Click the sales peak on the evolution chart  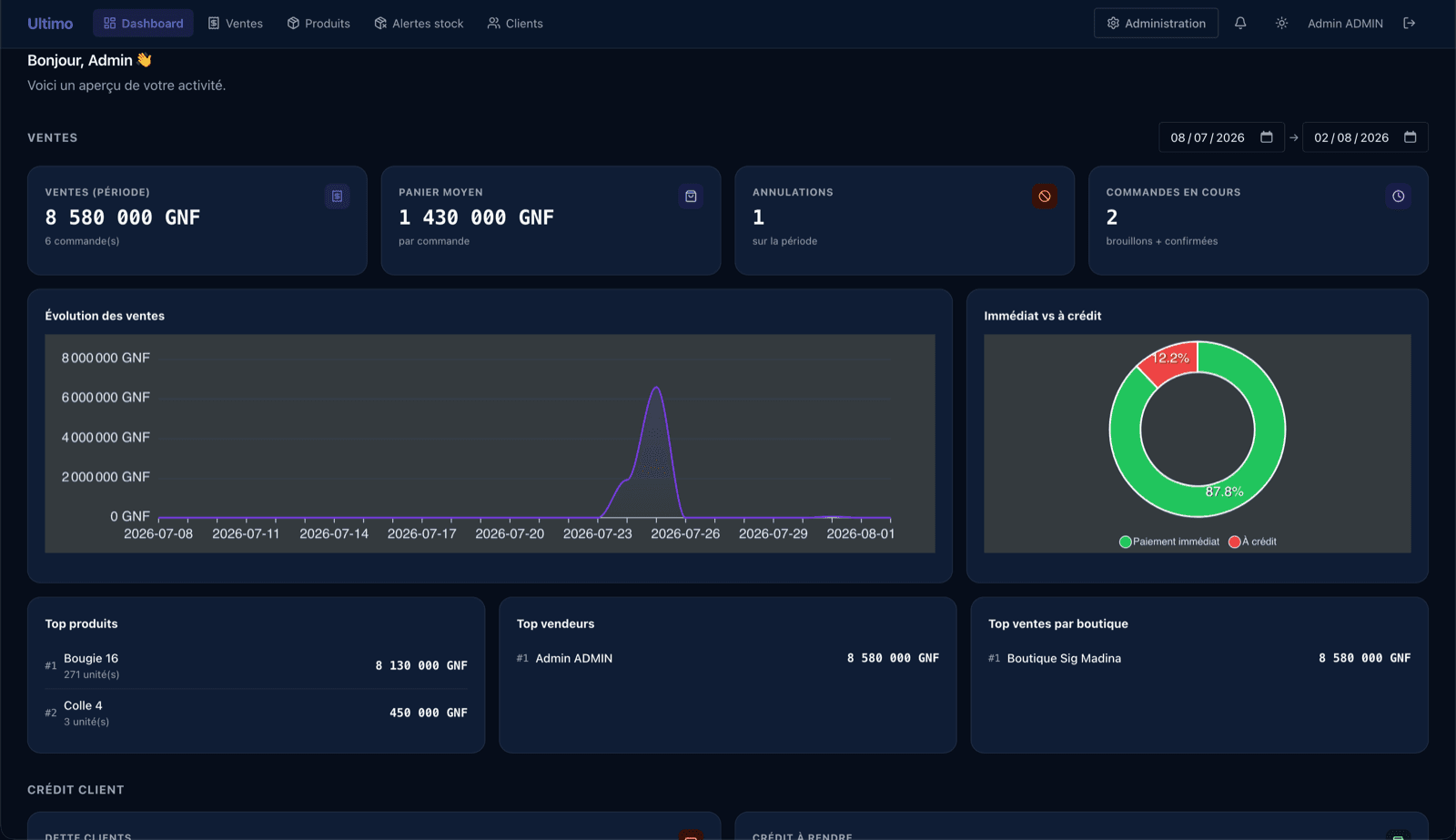(x=656, y=389)
